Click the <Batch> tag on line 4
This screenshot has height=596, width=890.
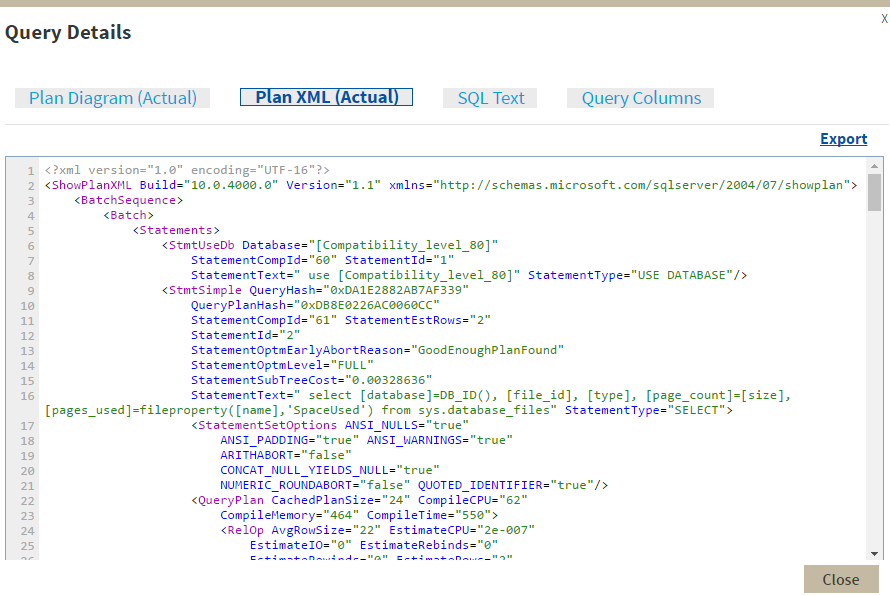pos(128,215)
